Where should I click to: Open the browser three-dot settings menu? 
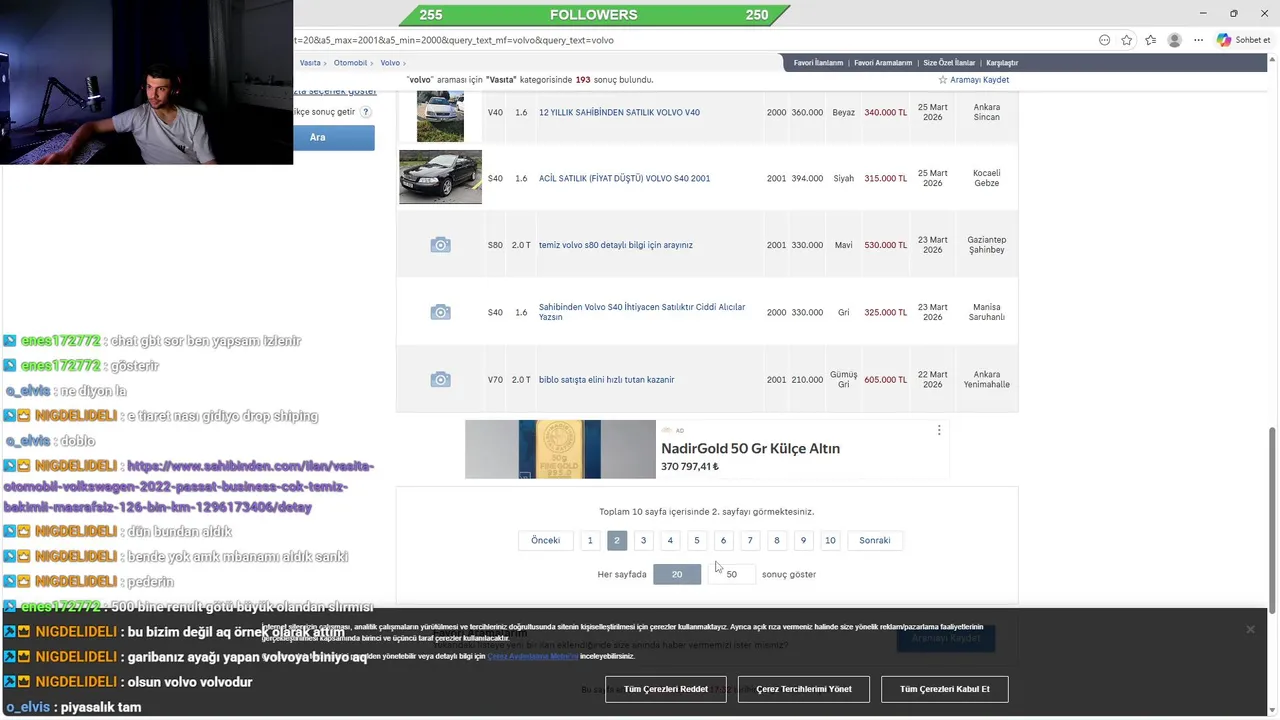click(1198, 40)
